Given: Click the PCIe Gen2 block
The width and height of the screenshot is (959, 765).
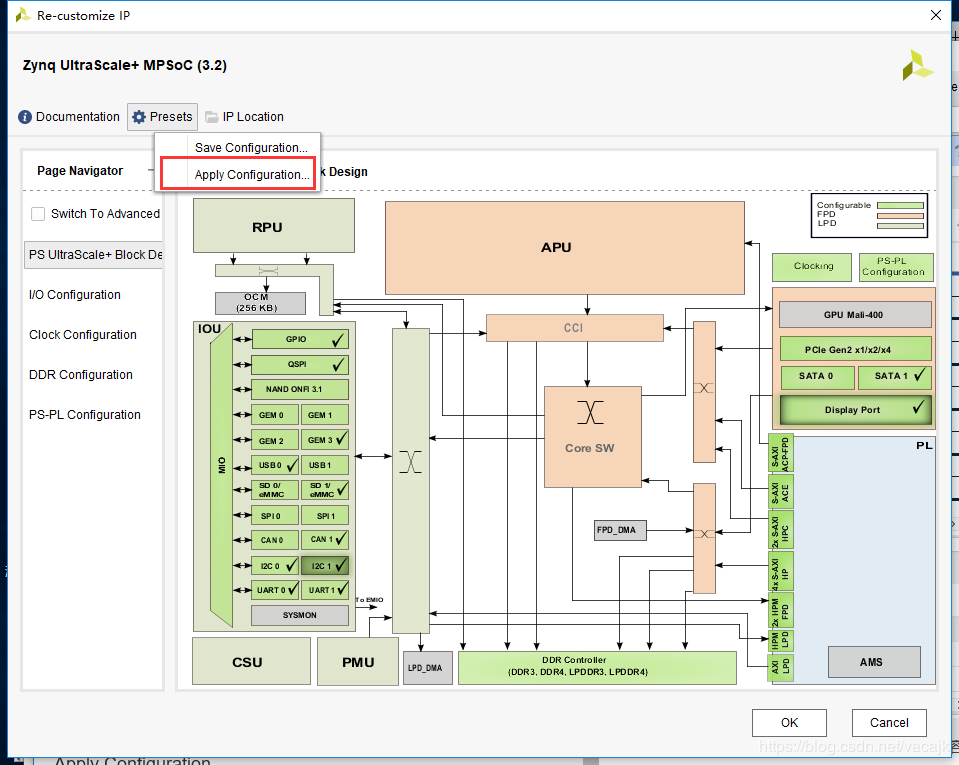Looking at the screenshot, I should tap(855, 349).
